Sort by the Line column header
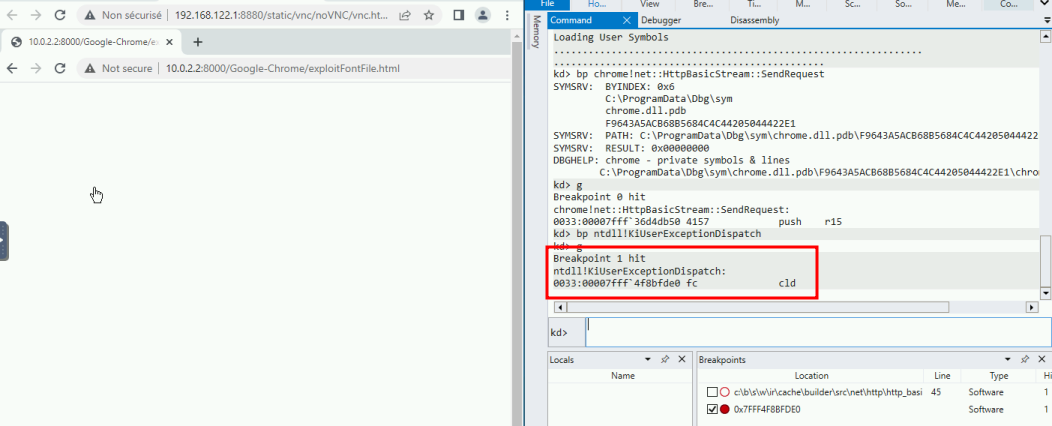This screenshot has height=426, width=1052. [x=941, y=376]
